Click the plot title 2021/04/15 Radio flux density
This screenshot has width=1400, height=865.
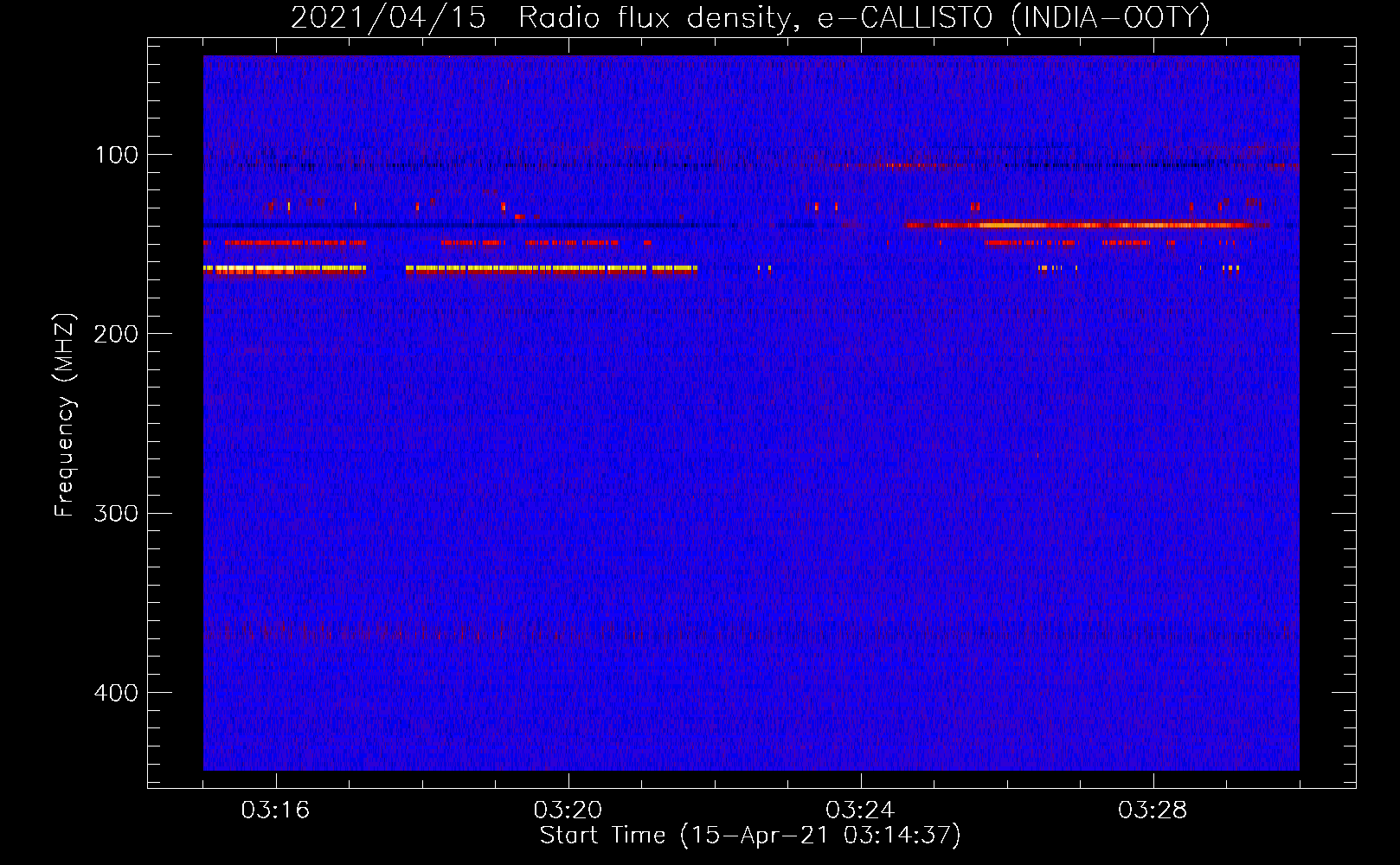click(x=751, y=18)
